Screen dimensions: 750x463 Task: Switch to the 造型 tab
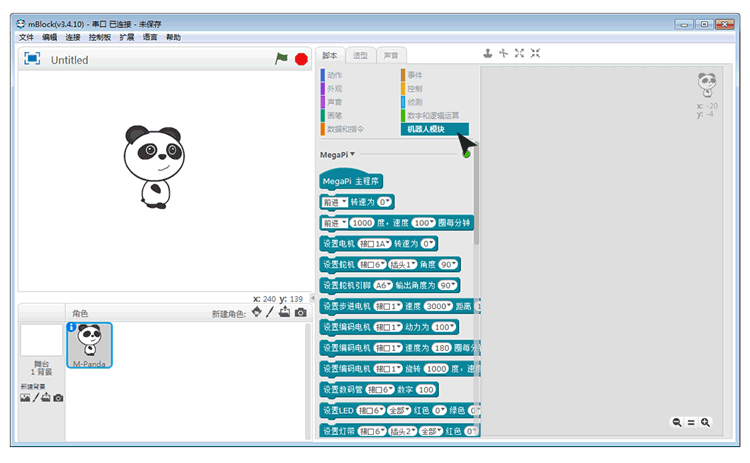tap(360, 55)
